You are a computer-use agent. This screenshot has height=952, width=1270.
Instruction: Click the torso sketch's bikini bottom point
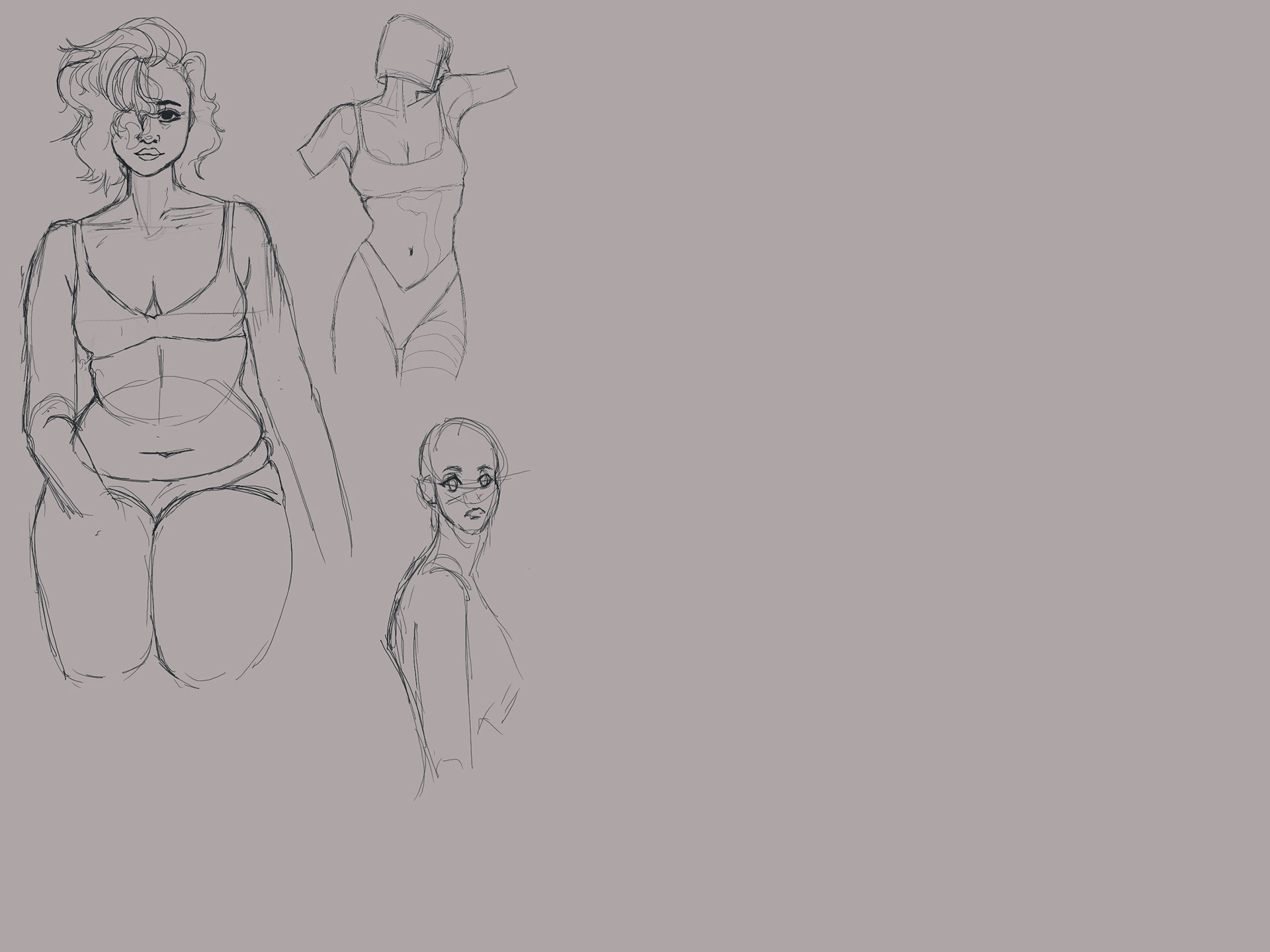(402, 288)
